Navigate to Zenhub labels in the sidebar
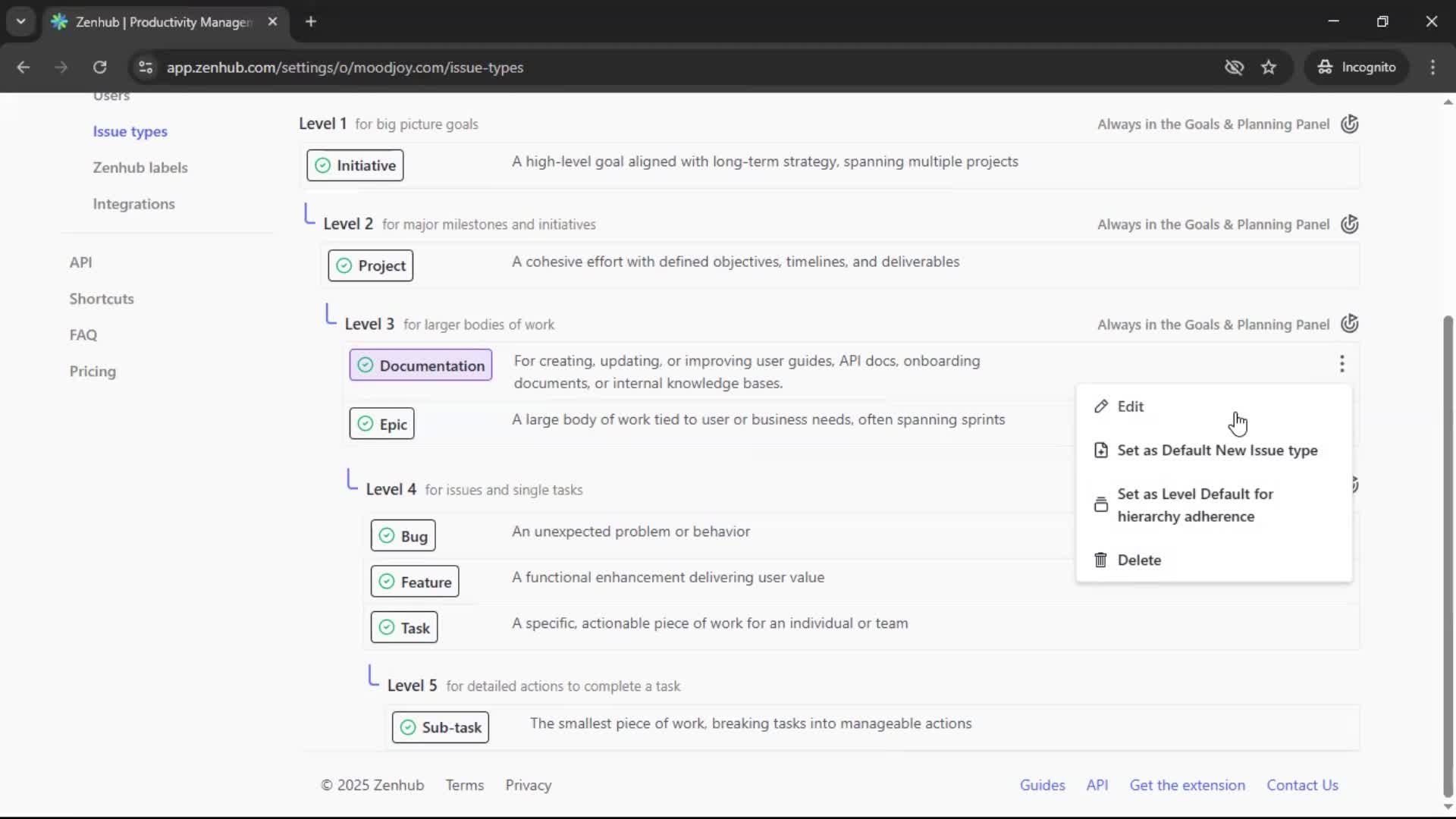1456x819 pixels. pos(140,168)
